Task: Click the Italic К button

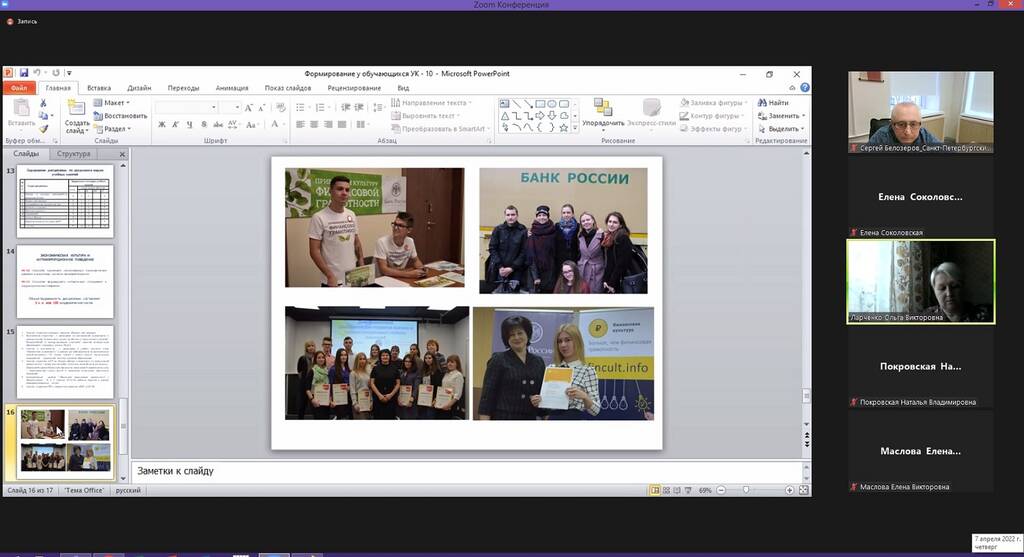Action: [176, 124]
